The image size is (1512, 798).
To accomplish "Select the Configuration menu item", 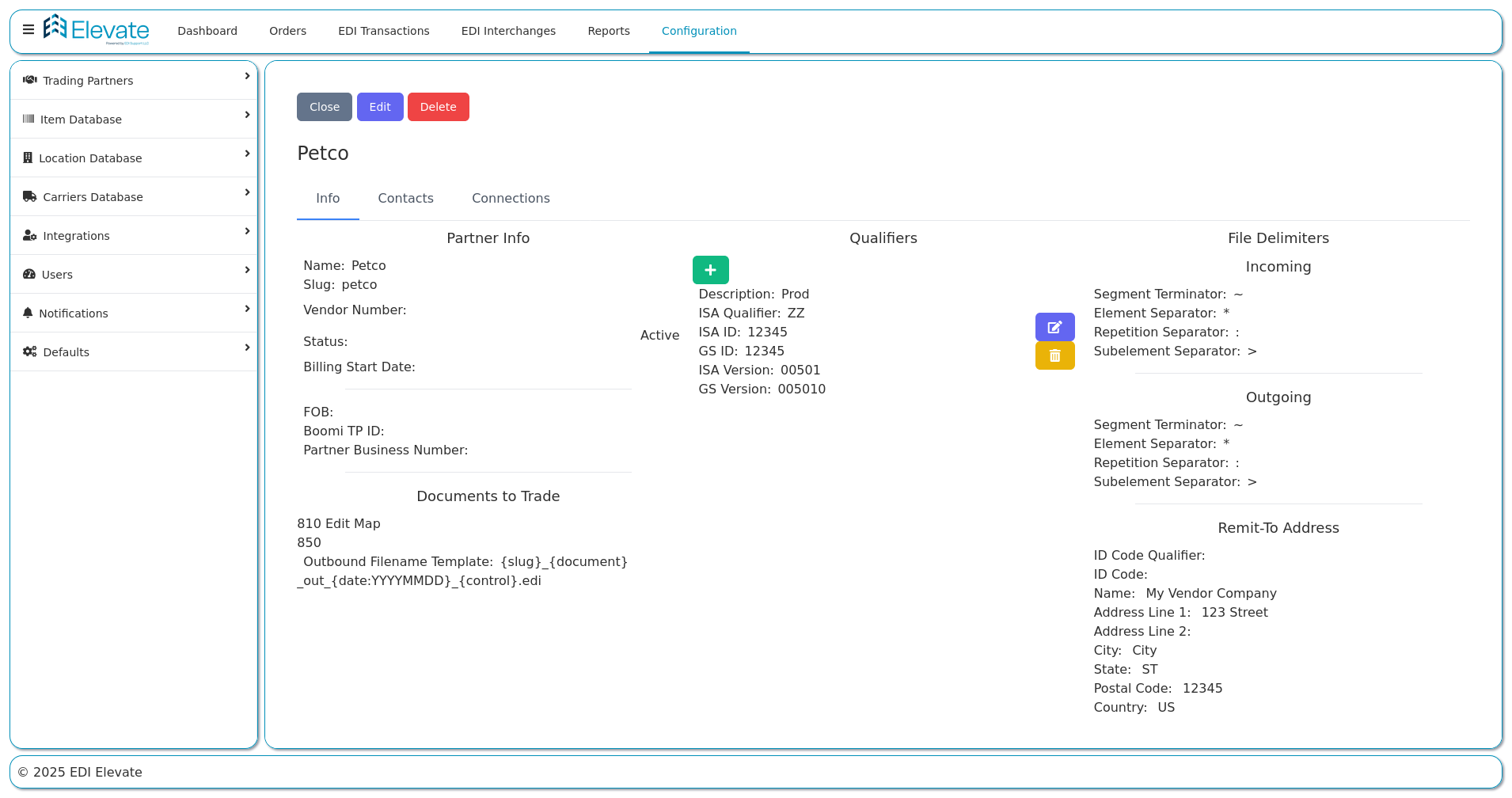I will [699, 31].
